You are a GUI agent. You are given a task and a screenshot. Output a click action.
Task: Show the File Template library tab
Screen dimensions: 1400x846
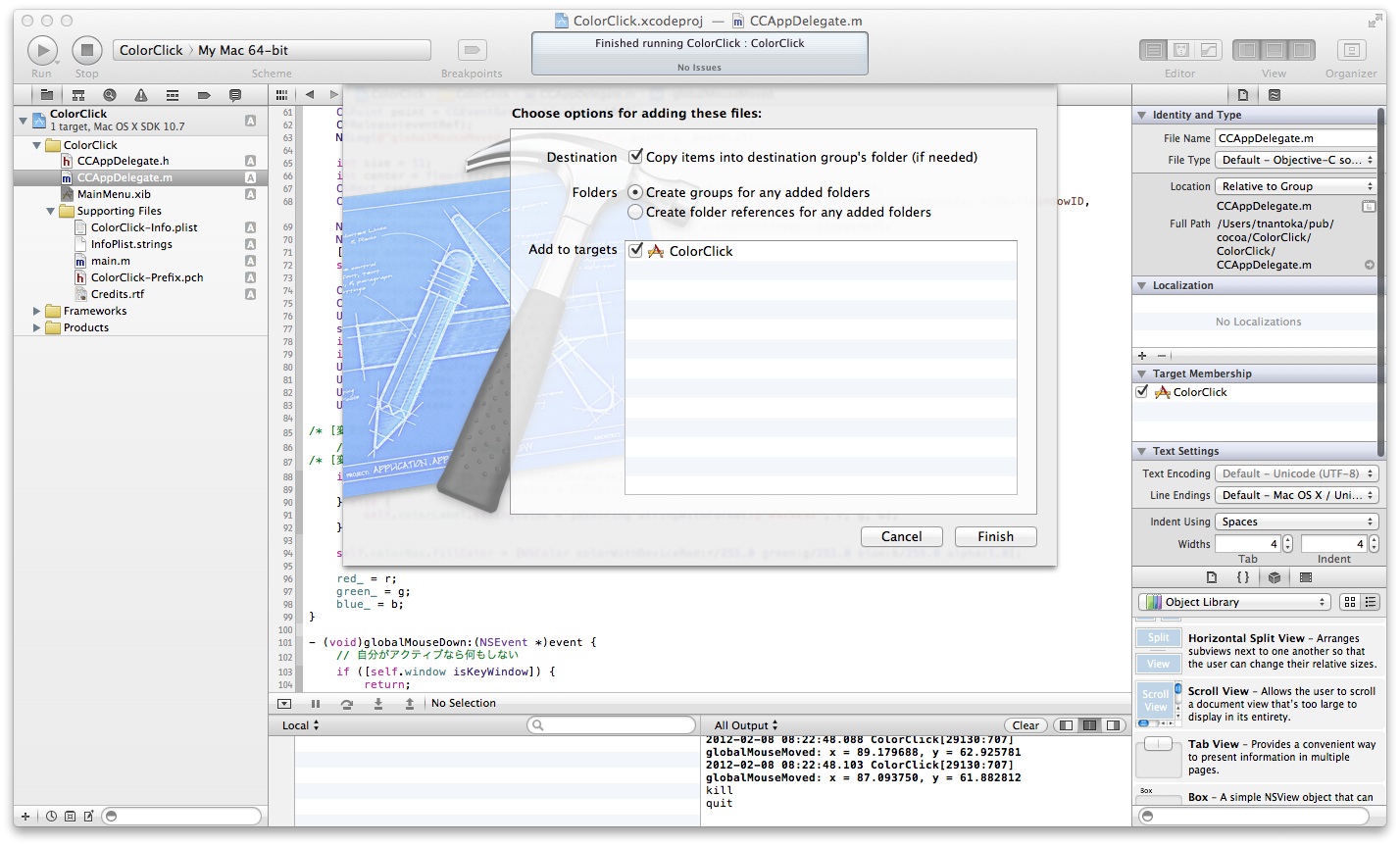1212,577
